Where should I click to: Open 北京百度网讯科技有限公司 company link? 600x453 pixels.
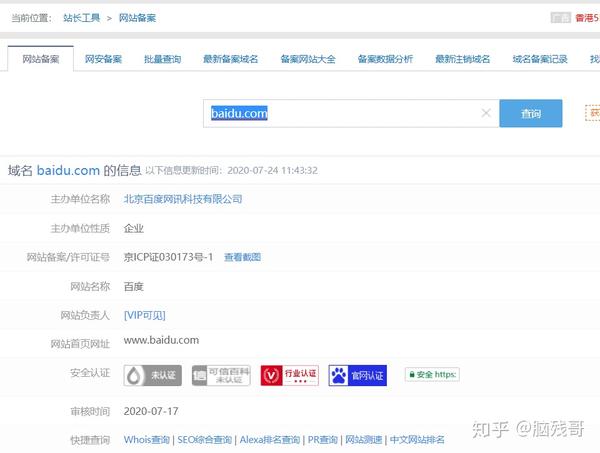tap(183, 199)
